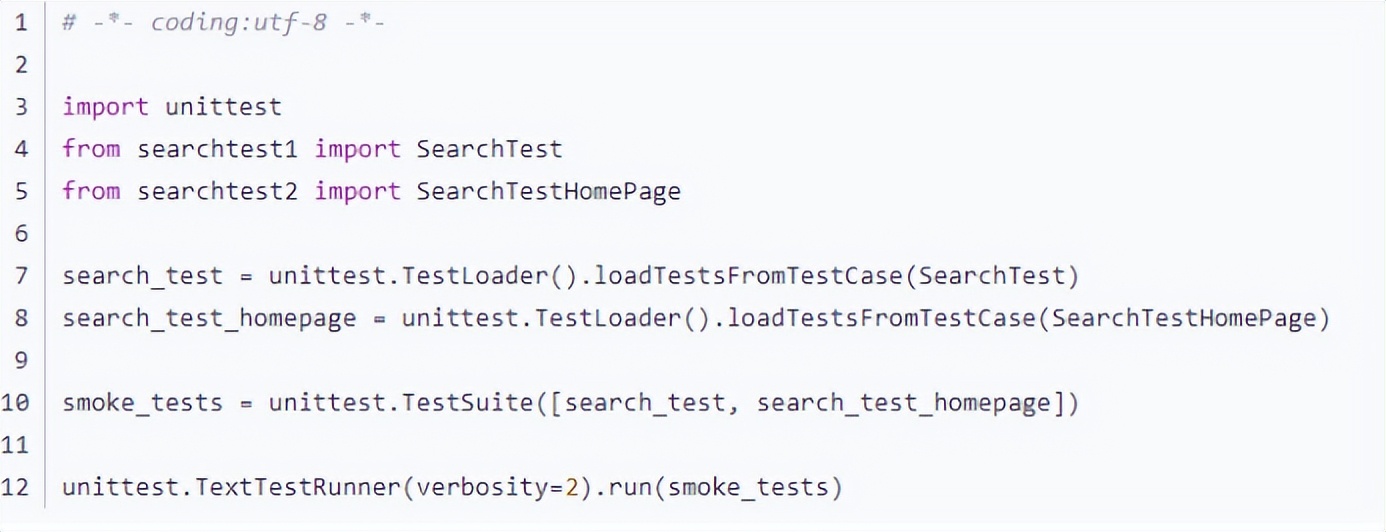Screen dimensions: 1386x532
Task: Click SearchTestHomePage in the line 5 import
Action: click(x=548, y=191)
